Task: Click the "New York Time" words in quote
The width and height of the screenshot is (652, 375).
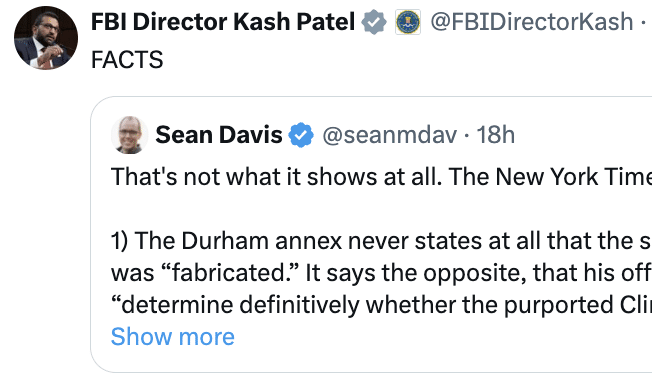Action: [573, 177]
